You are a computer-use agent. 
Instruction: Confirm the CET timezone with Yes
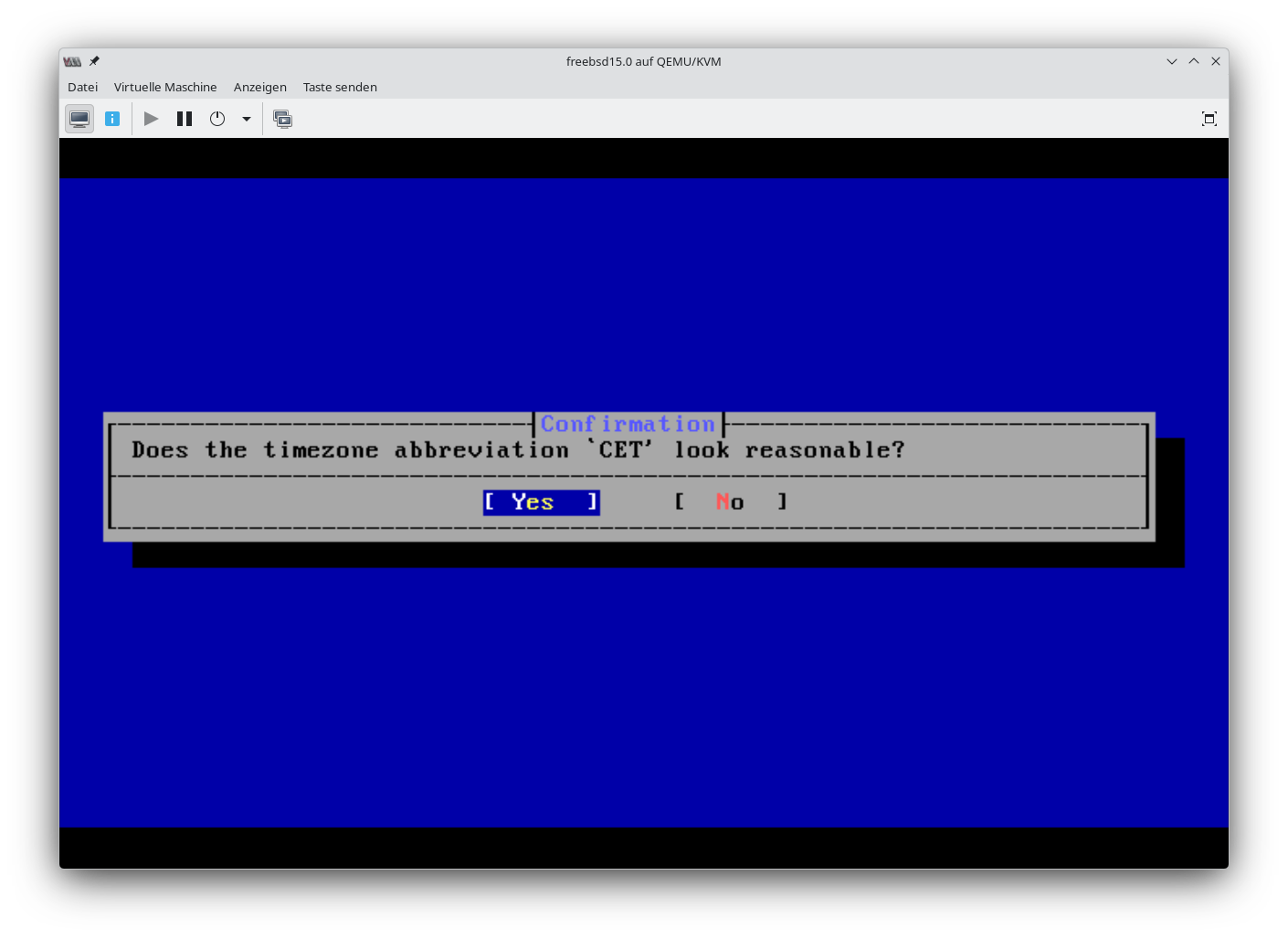[541, 502]
